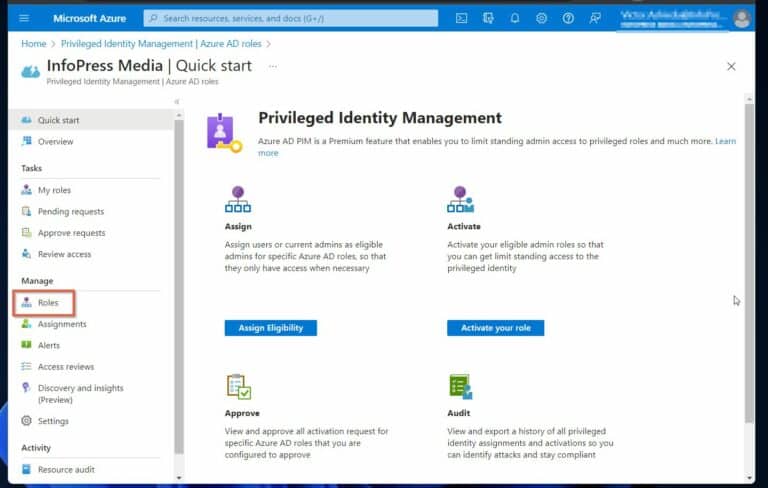
Task: Close the Quick start blade
Action: point(731,66)
